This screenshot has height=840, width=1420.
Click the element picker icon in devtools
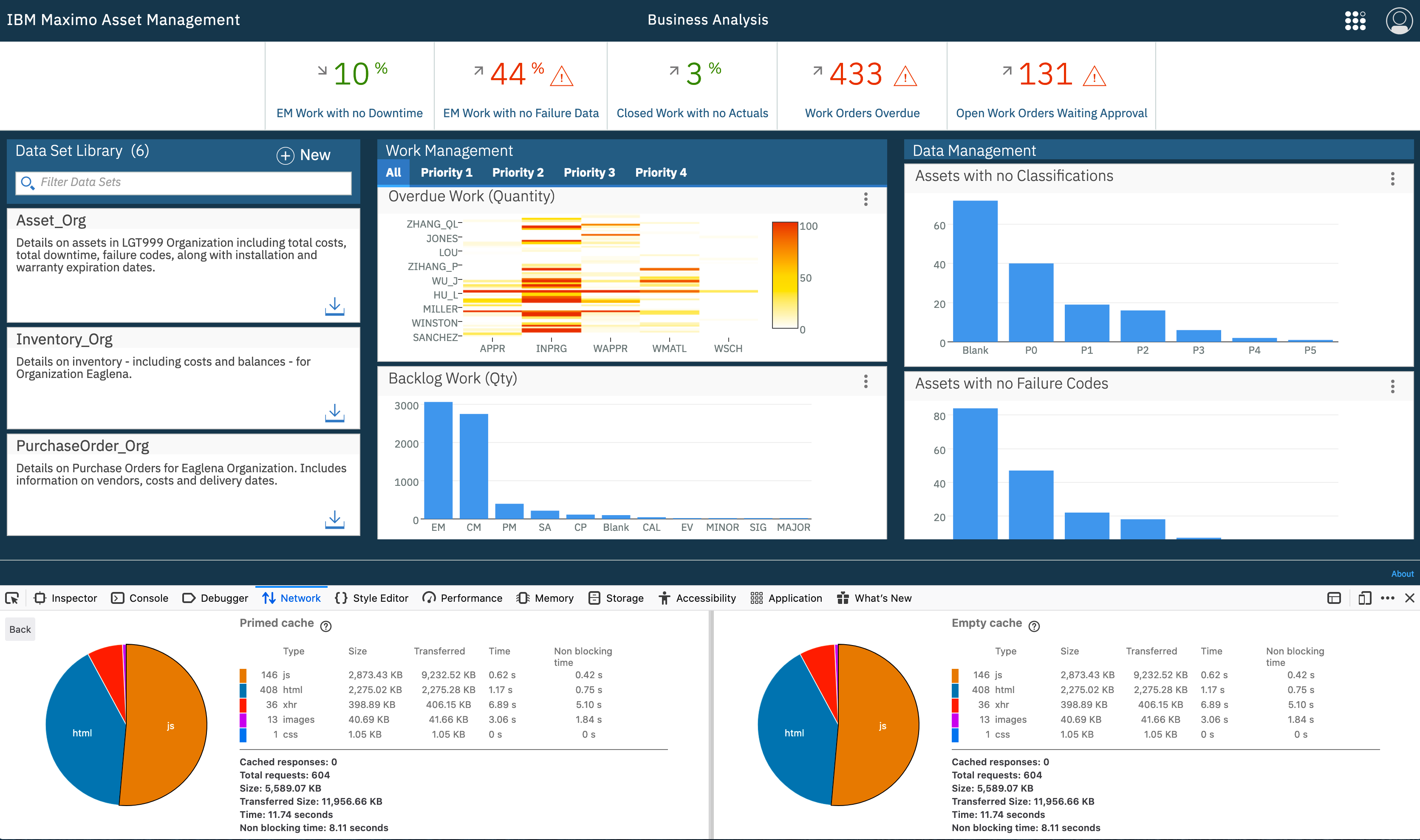pyautogui.click(x=12, y=598)
